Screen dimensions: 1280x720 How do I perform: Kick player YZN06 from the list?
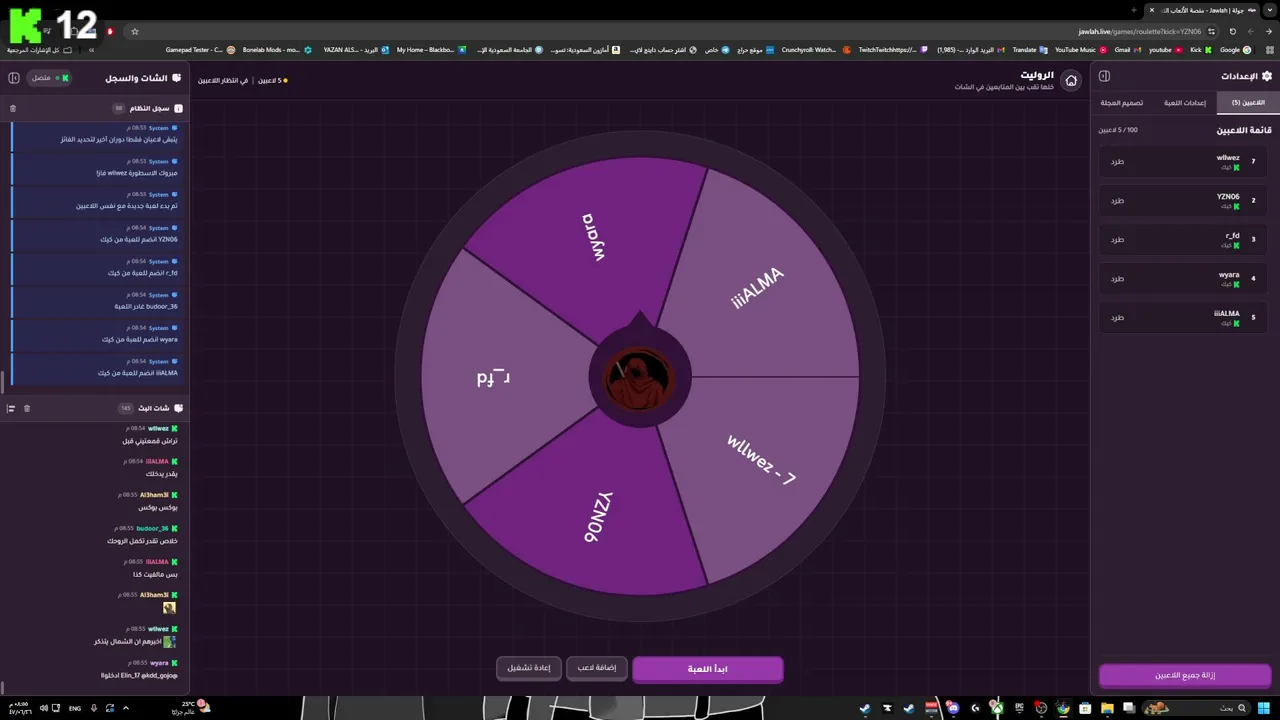pyautogui.click(x=1117, y=200)
